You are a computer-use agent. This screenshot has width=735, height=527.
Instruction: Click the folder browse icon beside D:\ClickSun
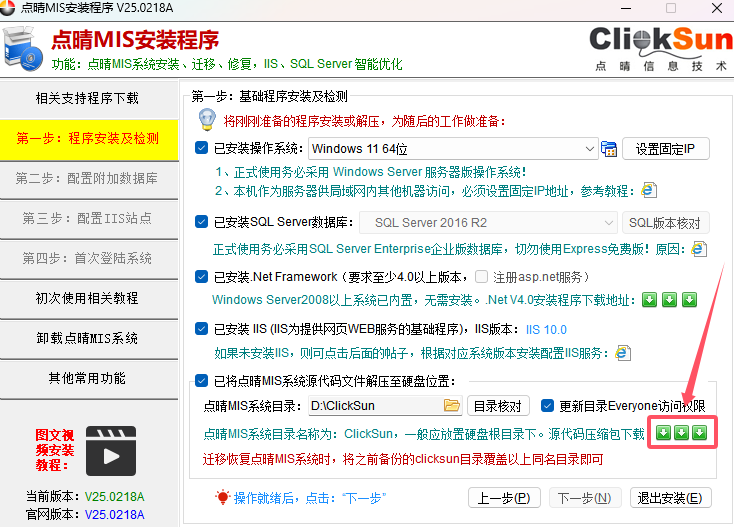coord(451,405)
